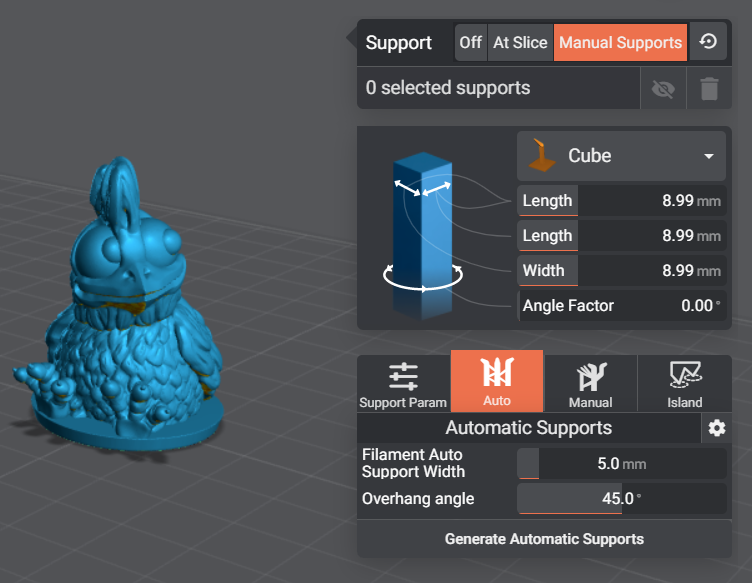The height and width of the screenshot is (583, 752).
Task: Switch support mode to At Slice
Action: (520, 42)
